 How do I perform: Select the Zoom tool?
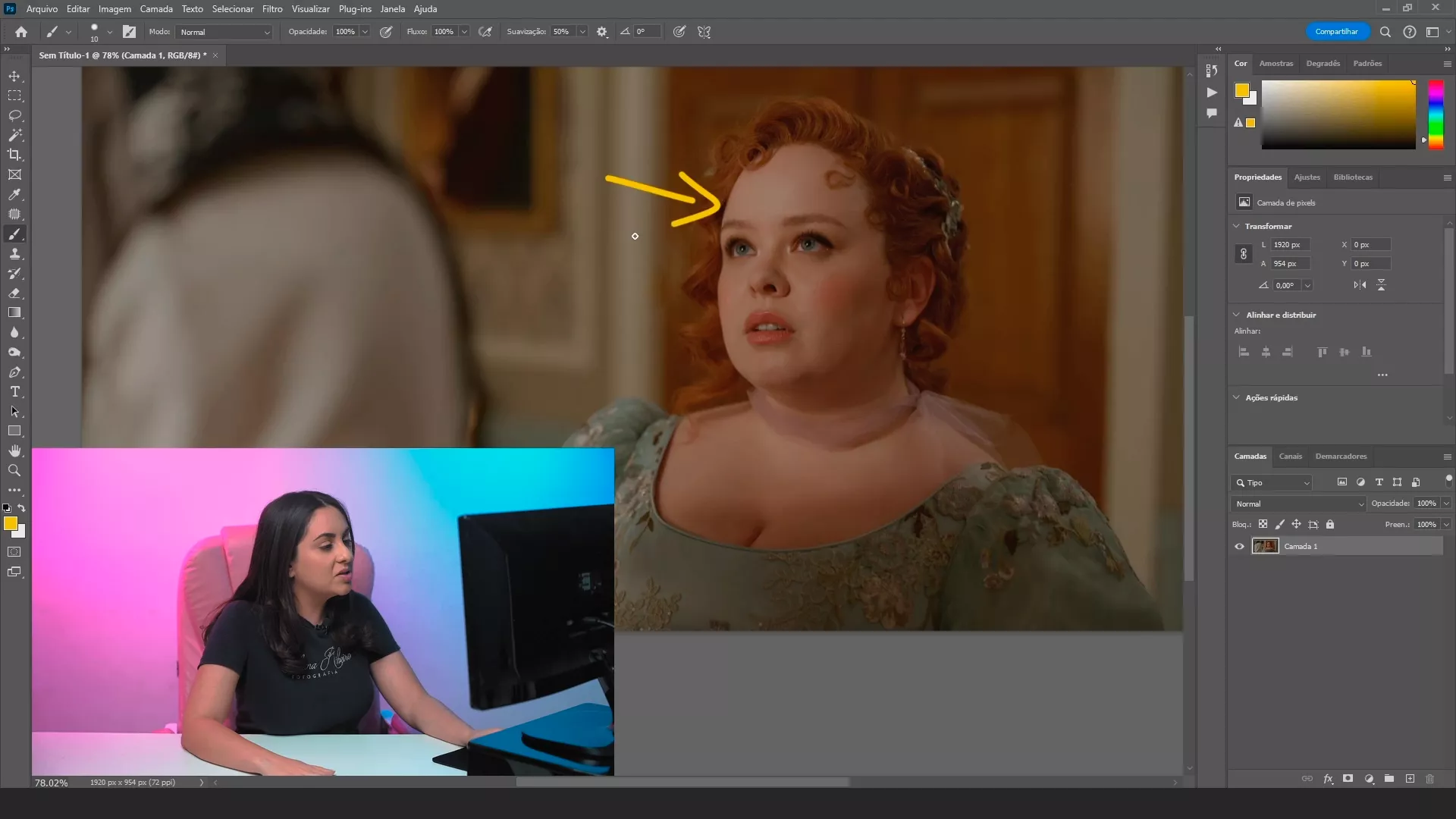coord(14,470)
